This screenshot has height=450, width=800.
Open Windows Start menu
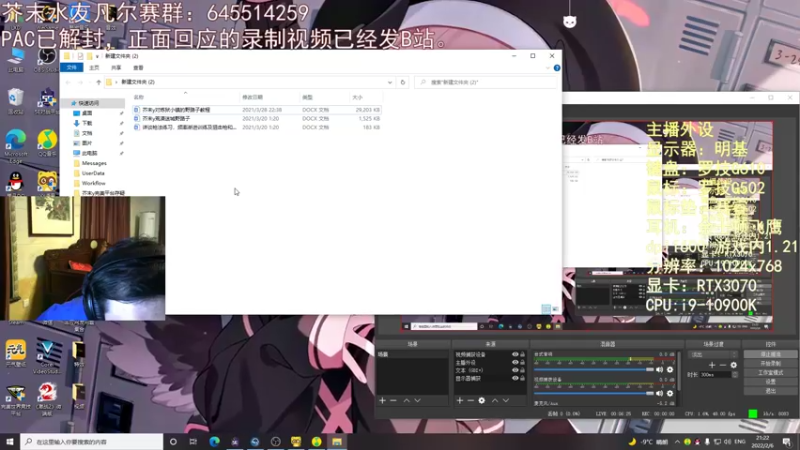(10, 441)
